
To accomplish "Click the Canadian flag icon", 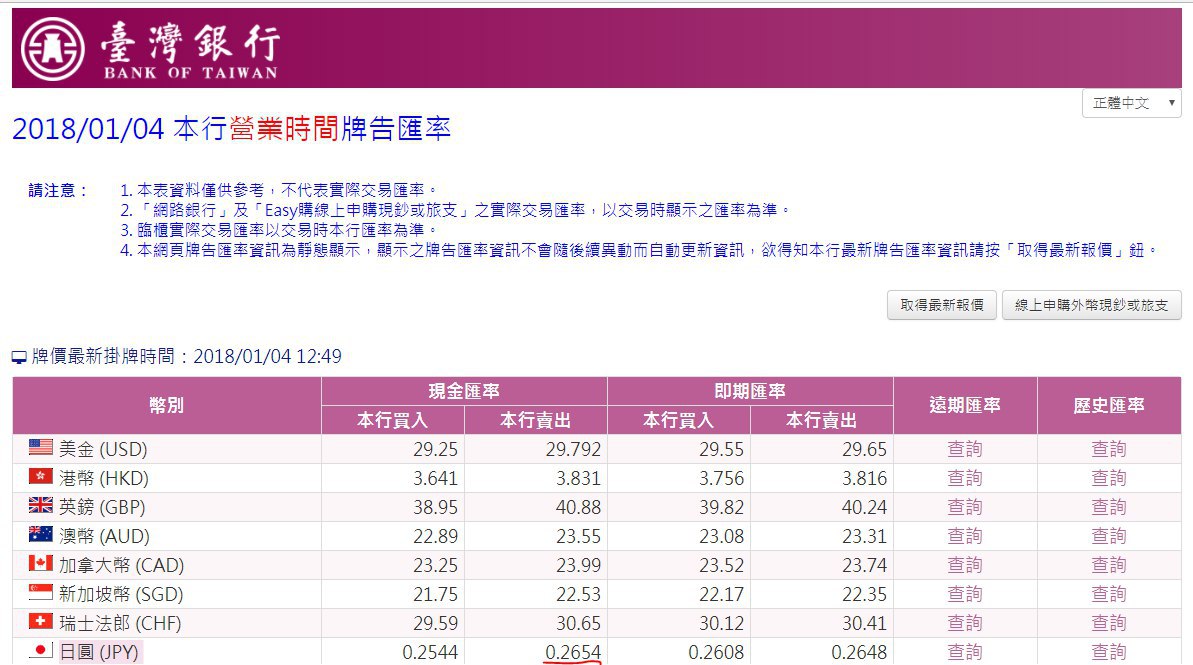I will tap(40, 563).
